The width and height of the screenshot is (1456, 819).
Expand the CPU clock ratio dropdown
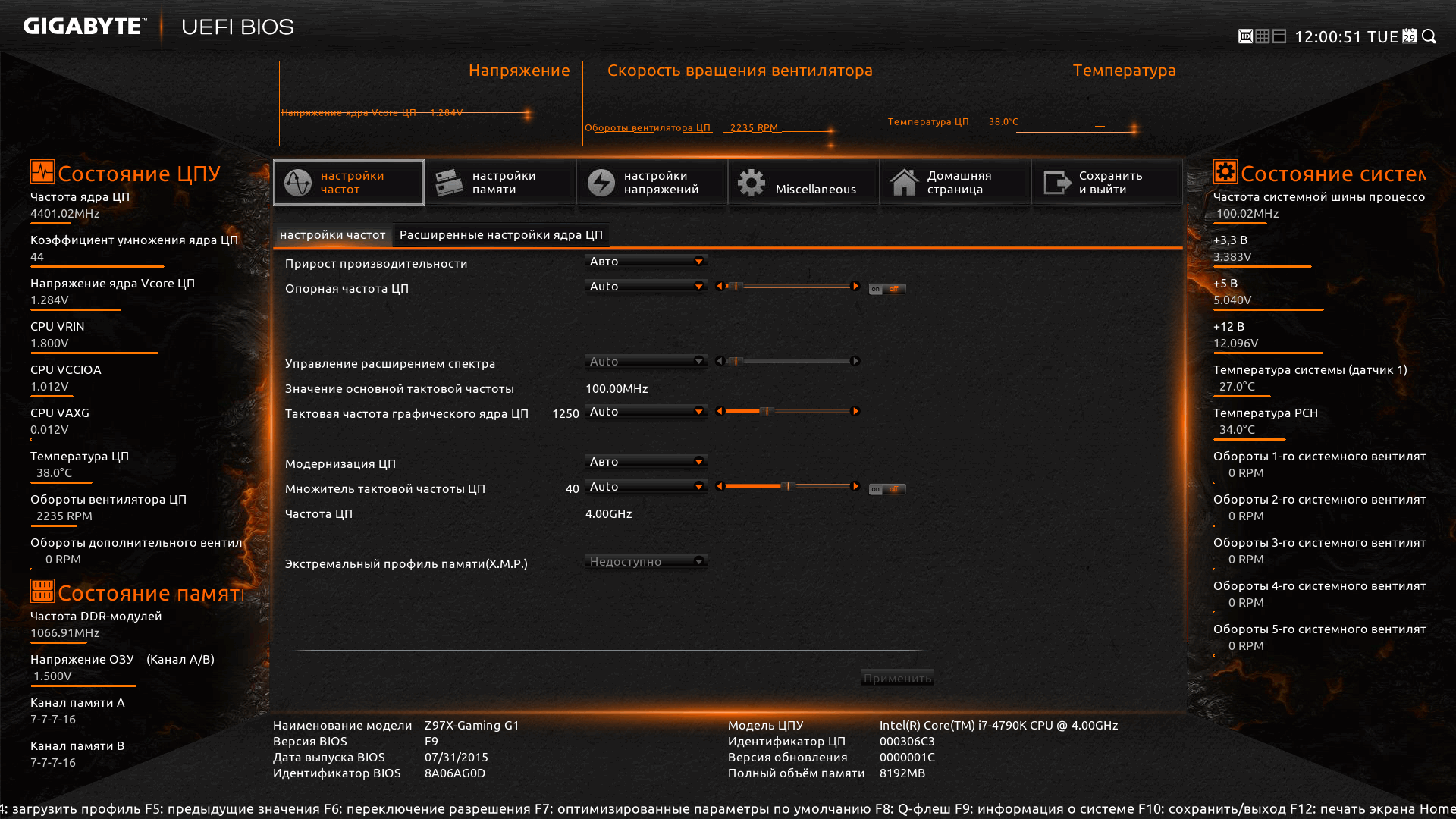647,487
